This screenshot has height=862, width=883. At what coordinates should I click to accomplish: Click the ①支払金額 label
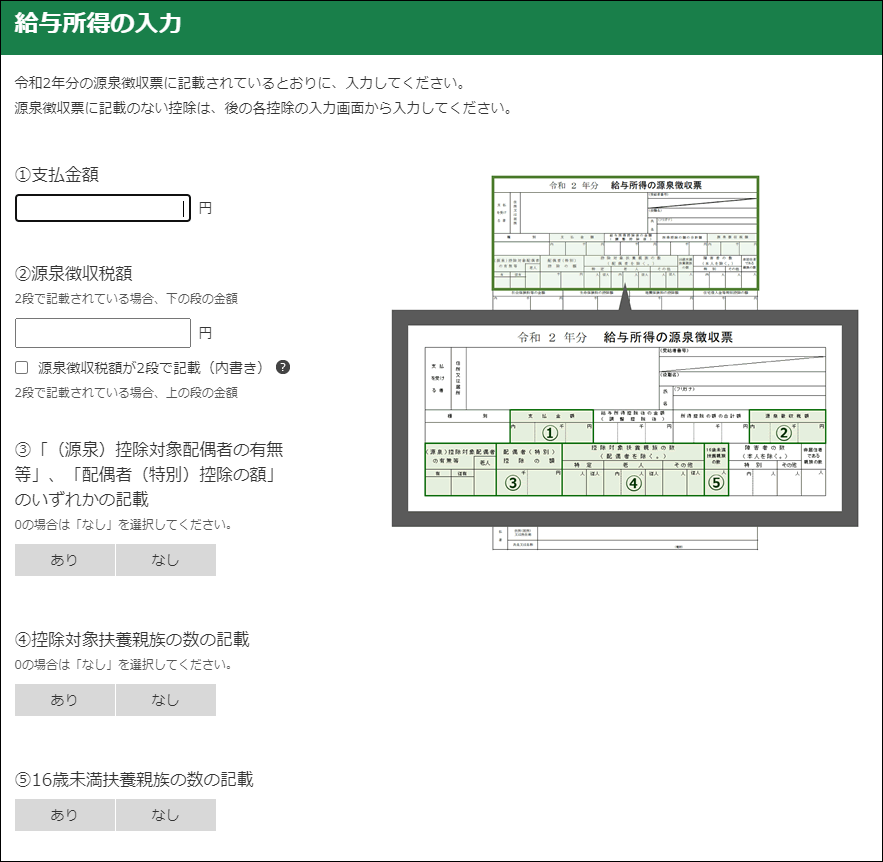tap(57, 175)
